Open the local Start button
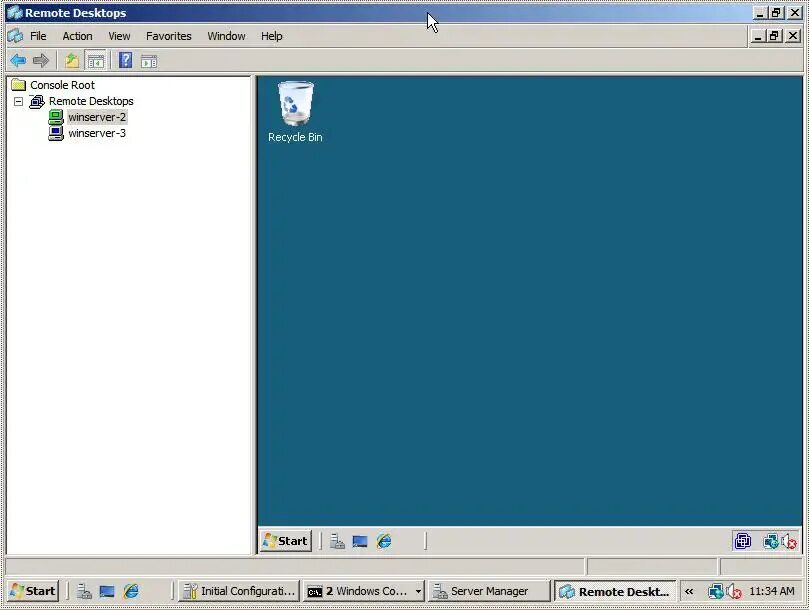The height and width of the screenshot is (610, 809). click(x=33, y=591)
